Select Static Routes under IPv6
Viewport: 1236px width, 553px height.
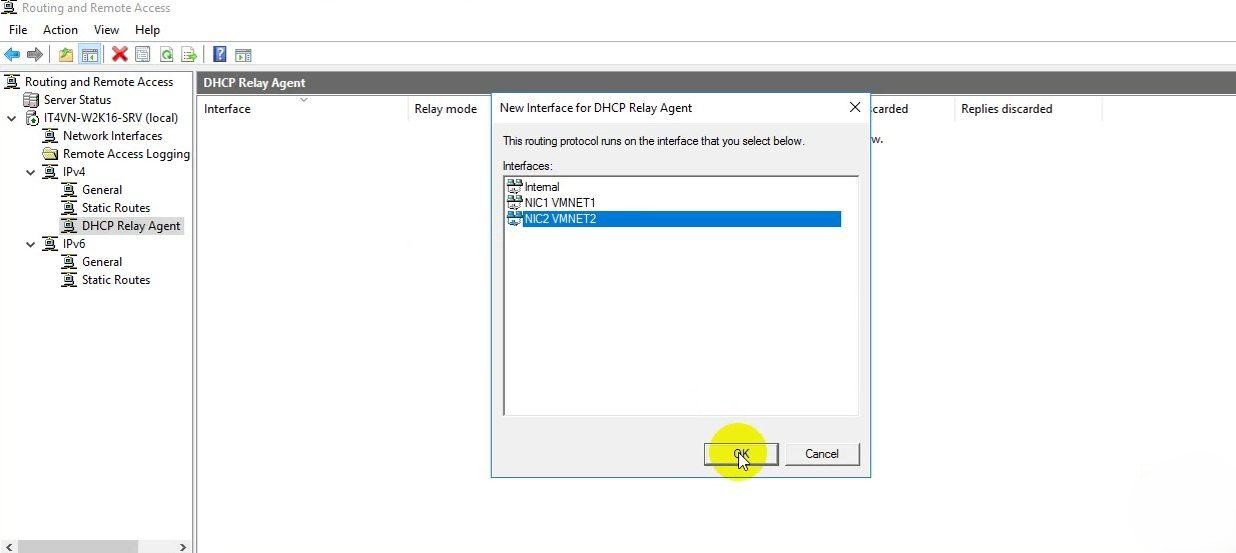pyautogui.click(x=116, y=280)
